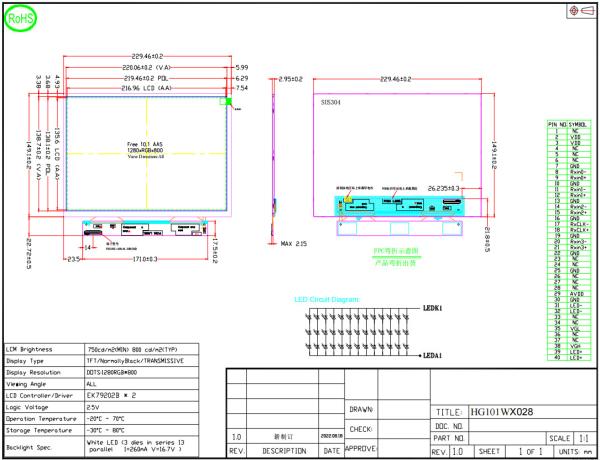Click the 'ALL' viewing angle value

click(x=91, y=384)
